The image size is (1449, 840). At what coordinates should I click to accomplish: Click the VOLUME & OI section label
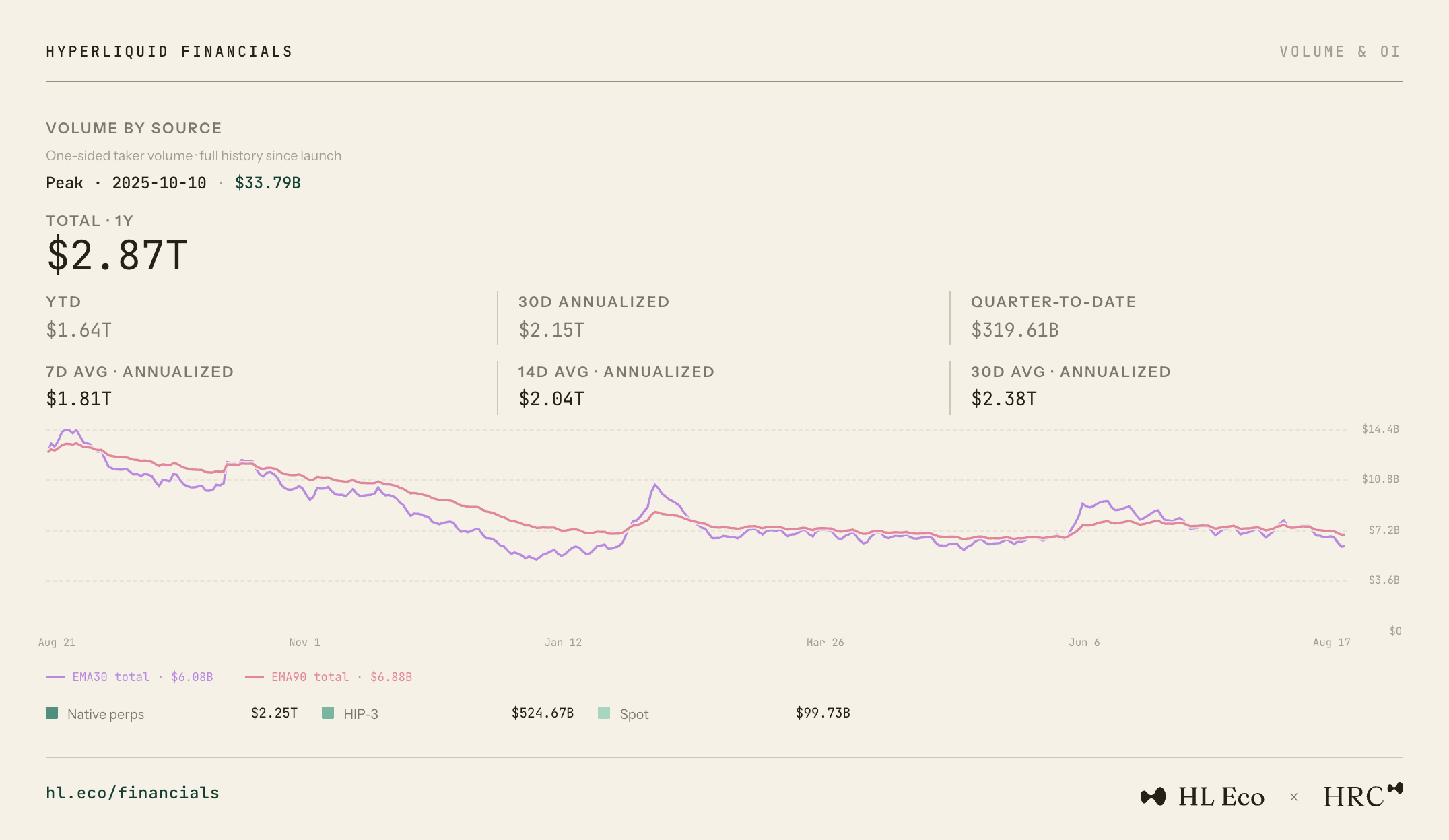pos(1340,52)
